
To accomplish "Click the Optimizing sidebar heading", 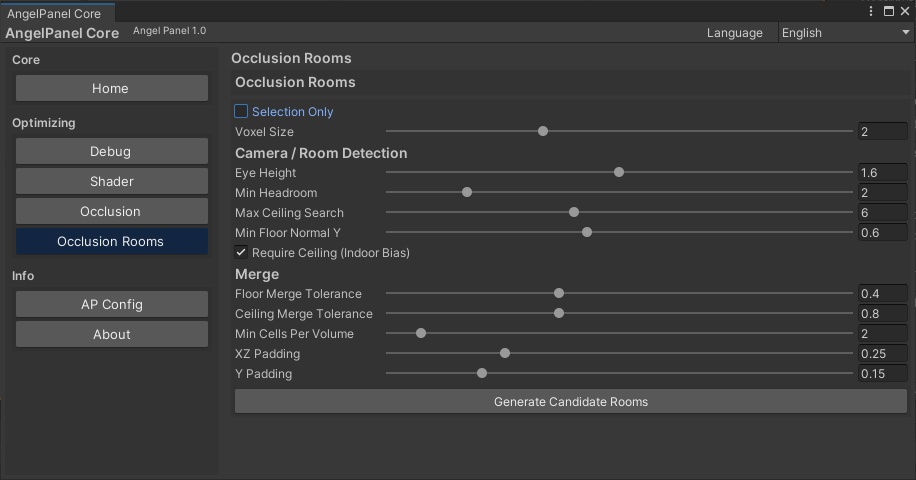I will [x=44, y=123].
